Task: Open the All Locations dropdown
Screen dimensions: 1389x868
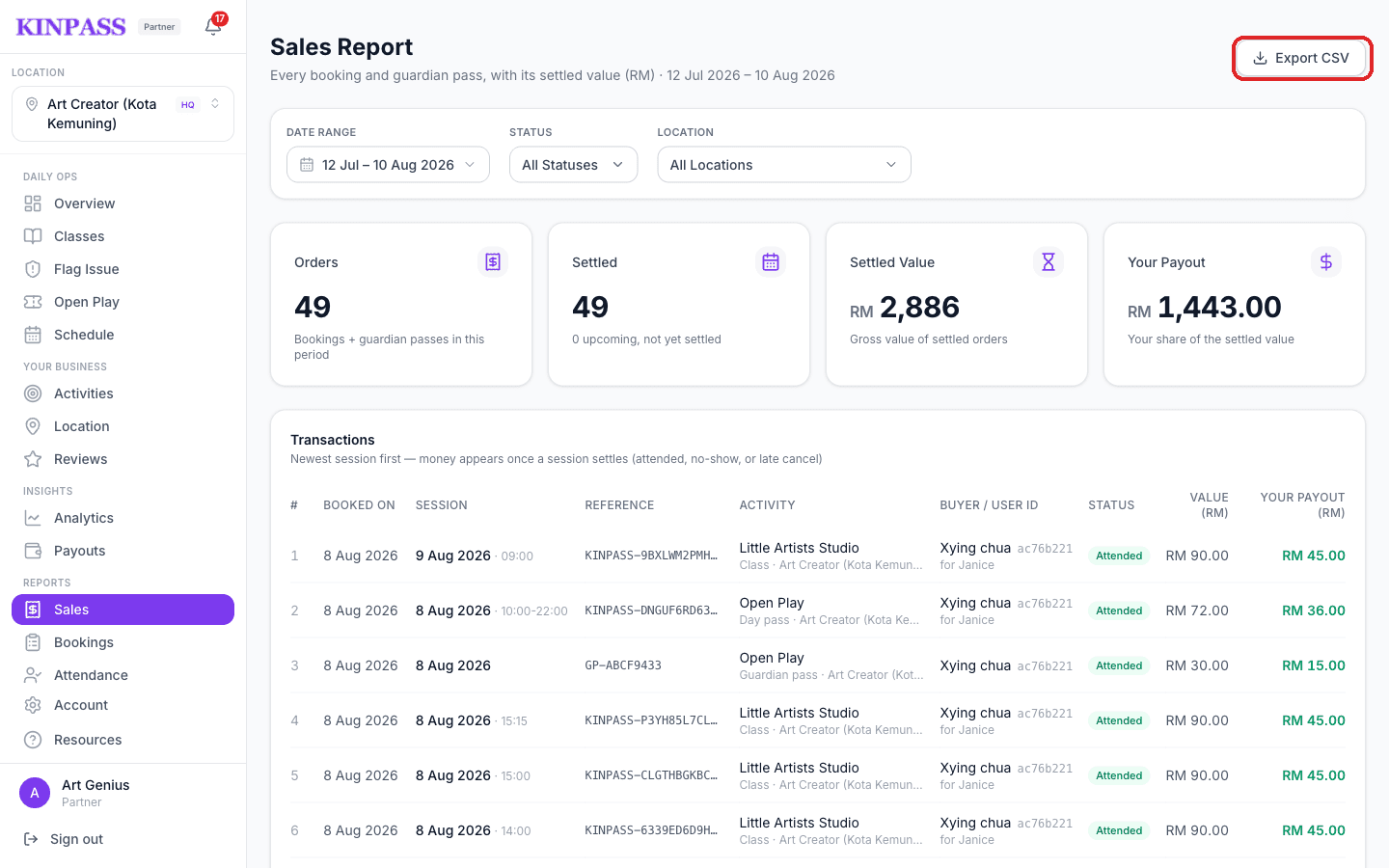Action: (784, 165)
